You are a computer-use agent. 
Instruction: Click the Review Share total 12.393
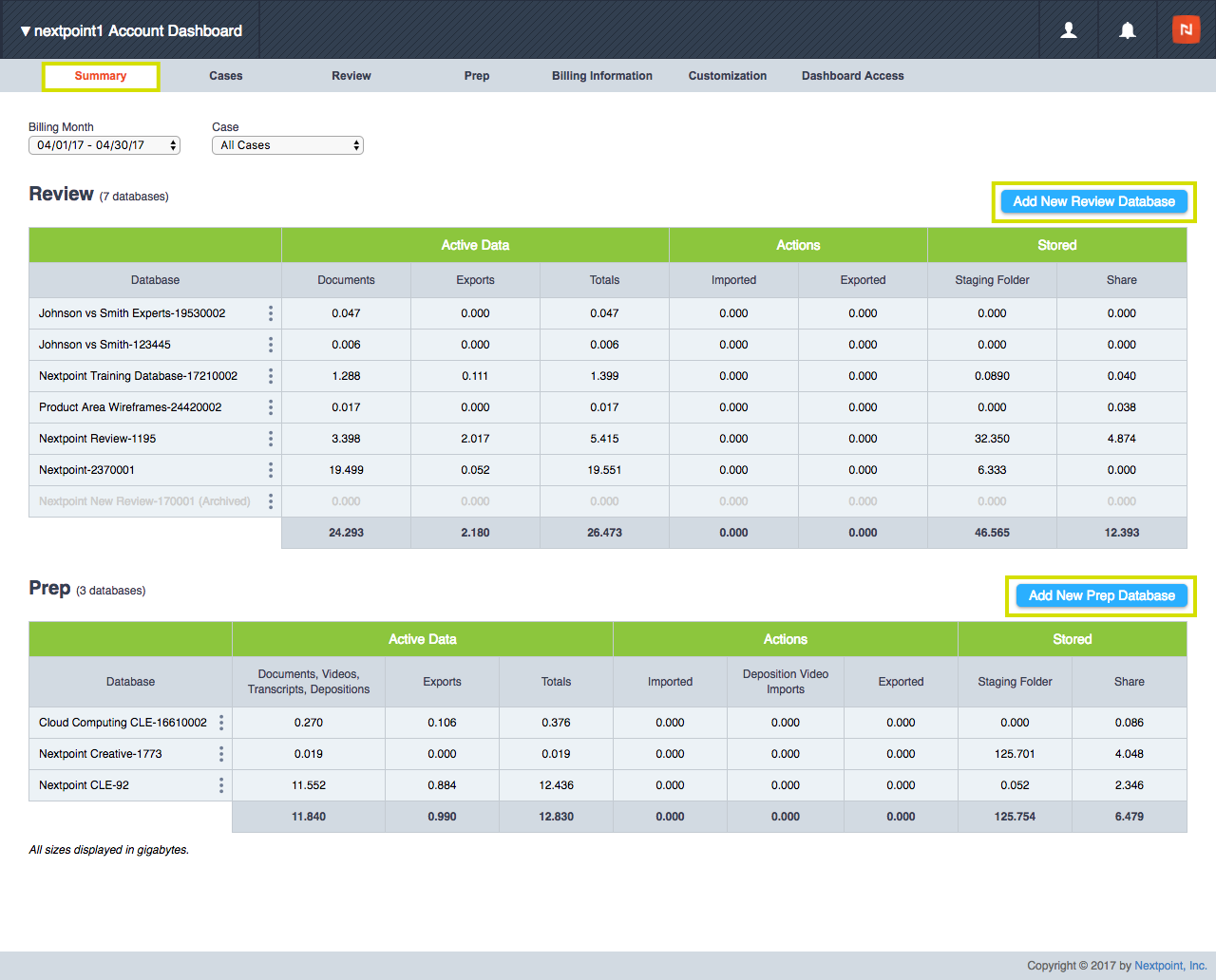1121,533
